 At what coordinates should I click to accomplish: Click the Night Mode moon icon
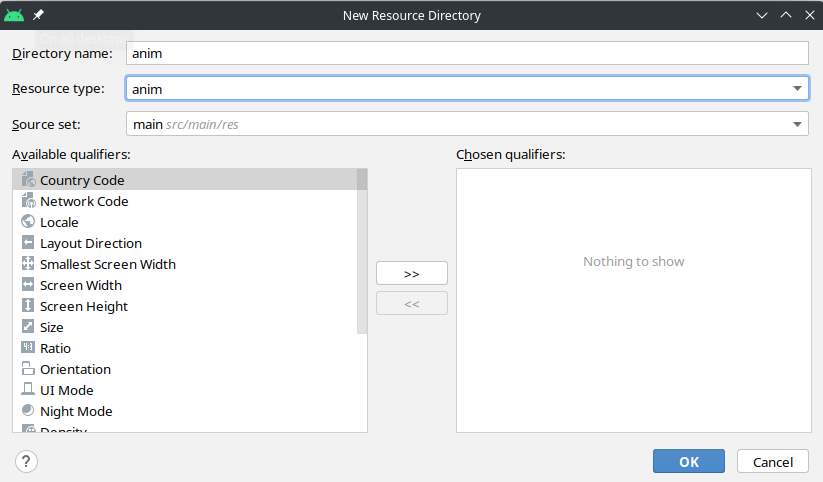(x=28, y=411)
